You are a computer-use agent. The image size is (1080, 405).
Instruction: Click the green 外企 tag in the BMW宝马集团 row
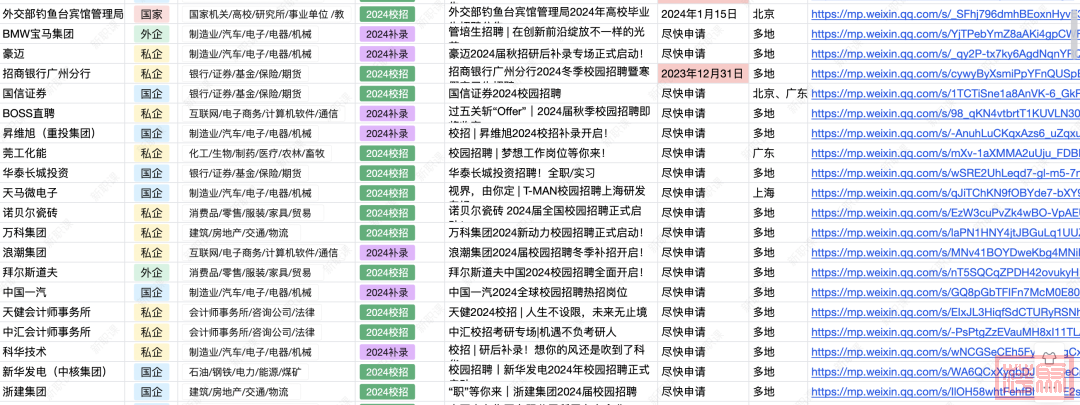[x=152, y=33]
